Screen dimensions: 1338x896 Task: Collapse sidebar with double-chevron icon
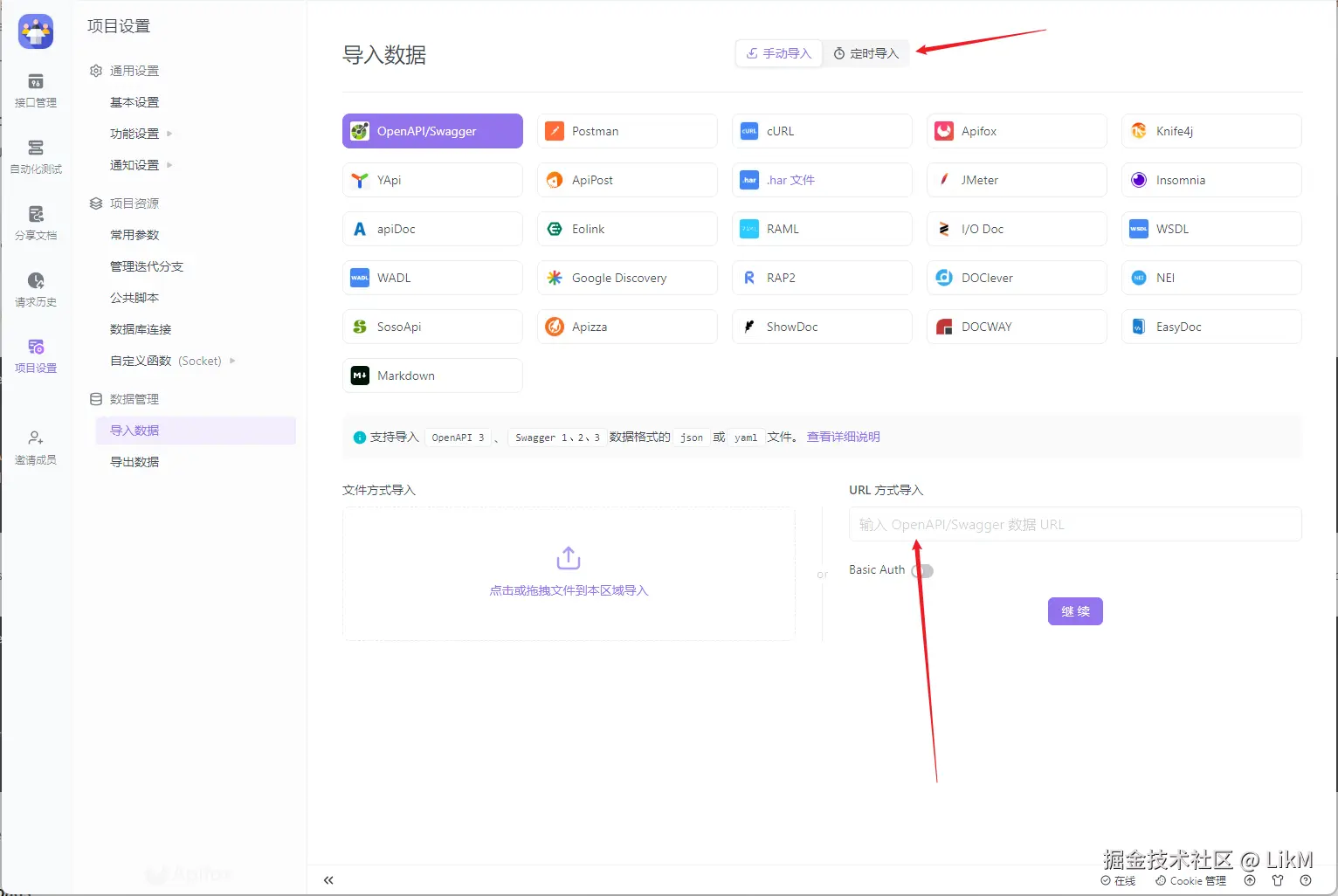328,880
